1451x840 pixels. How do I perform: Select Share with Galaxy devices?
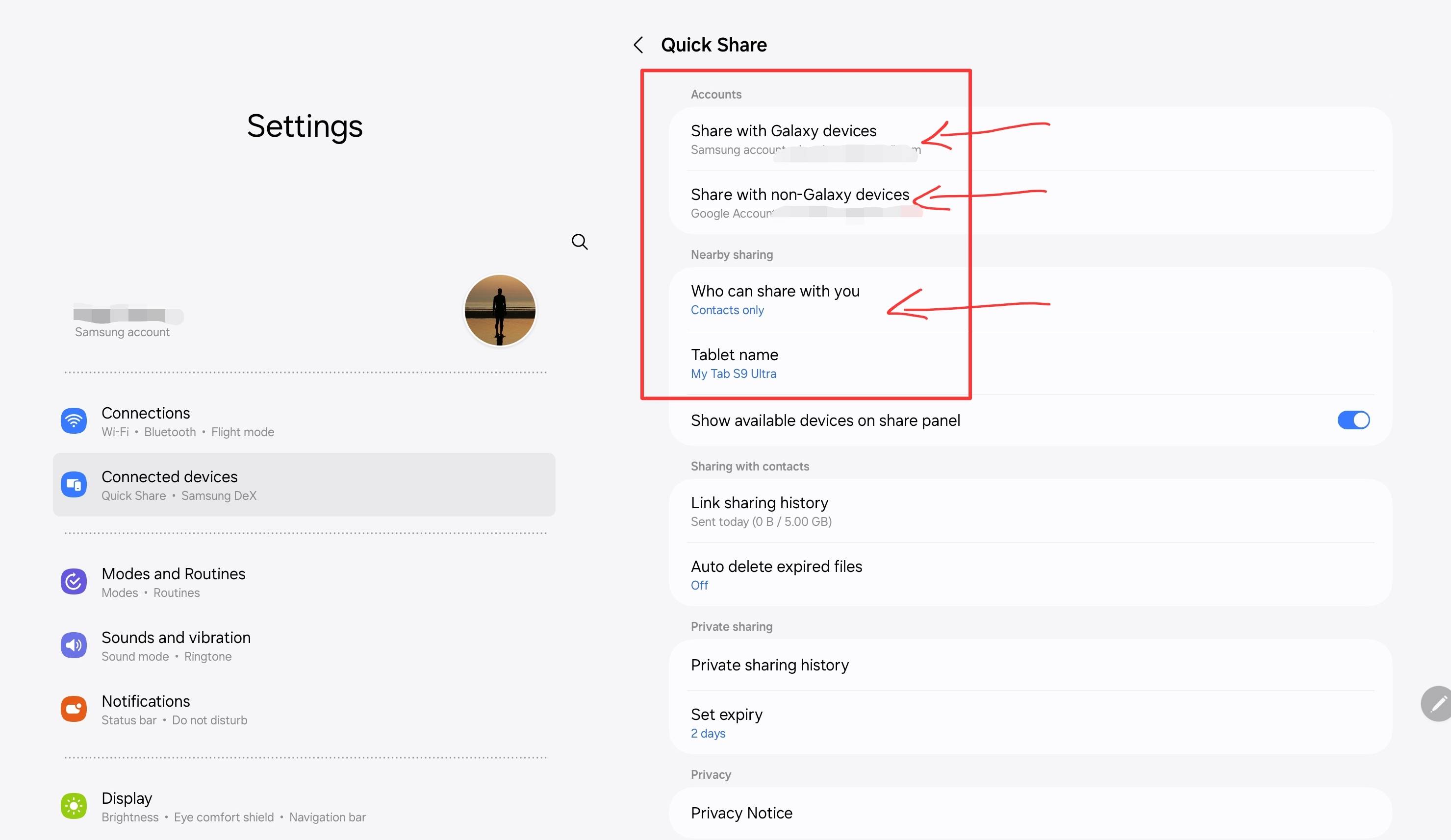783,139
